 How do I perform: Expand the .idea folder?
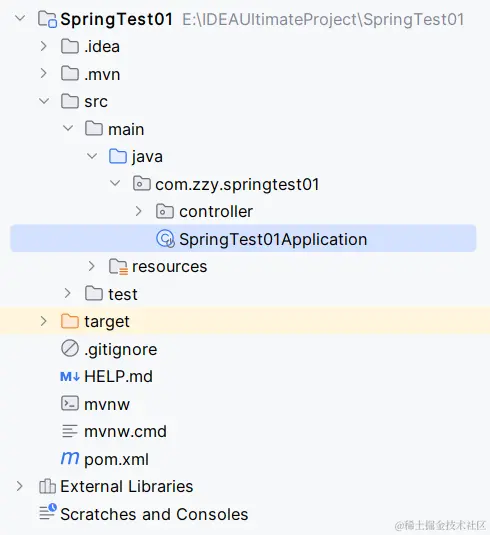click(x=43, y=46)
